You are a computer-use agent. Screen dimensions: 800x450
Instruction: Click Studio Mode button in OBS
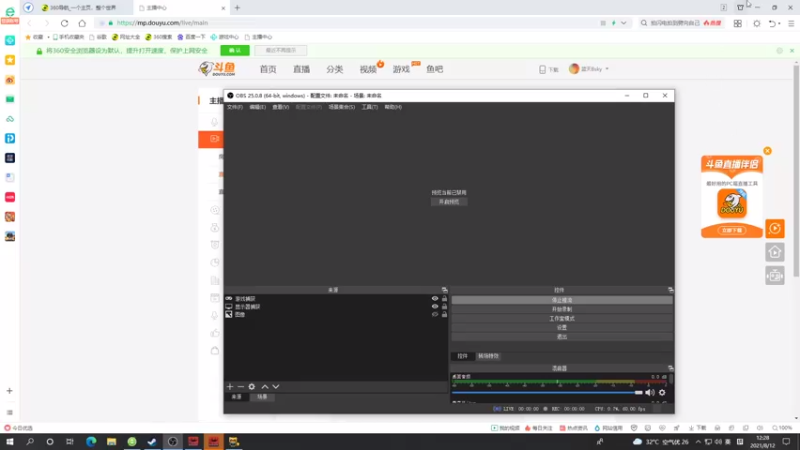click(562, 318)
